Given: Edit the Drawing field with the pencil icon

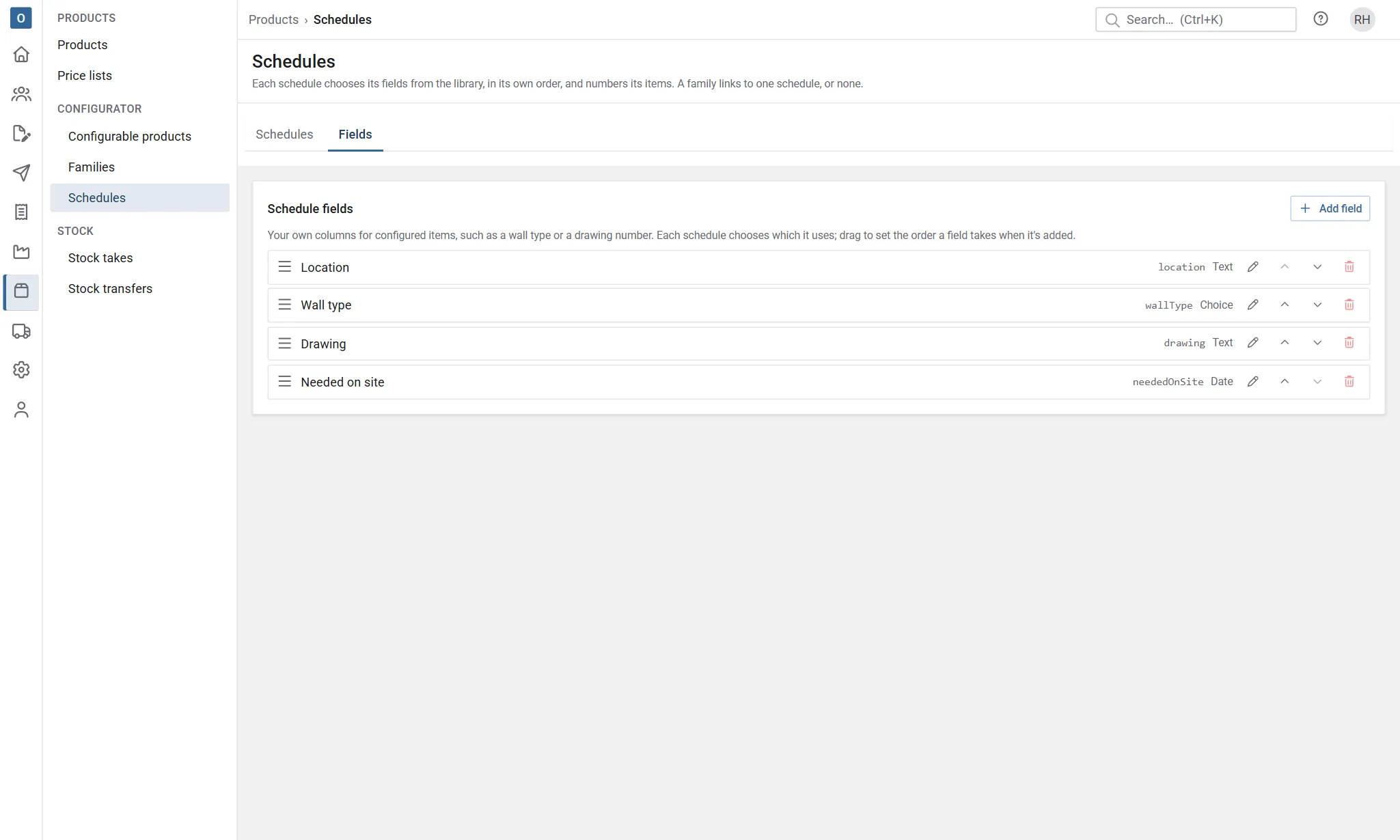Looking at the screenshot, I should tap(1252, 343).
